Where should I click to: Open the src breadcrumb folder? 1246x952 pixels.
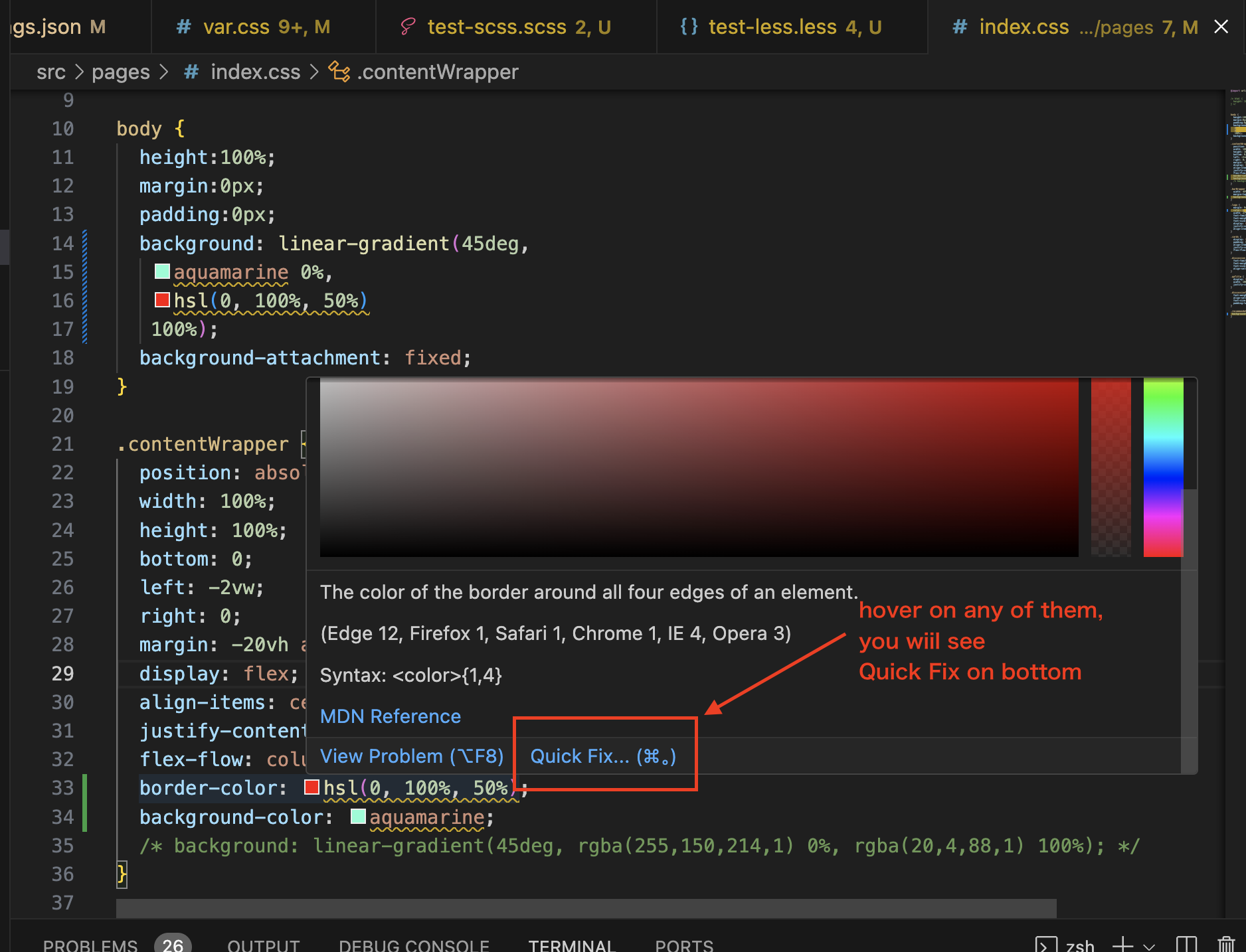51,72
